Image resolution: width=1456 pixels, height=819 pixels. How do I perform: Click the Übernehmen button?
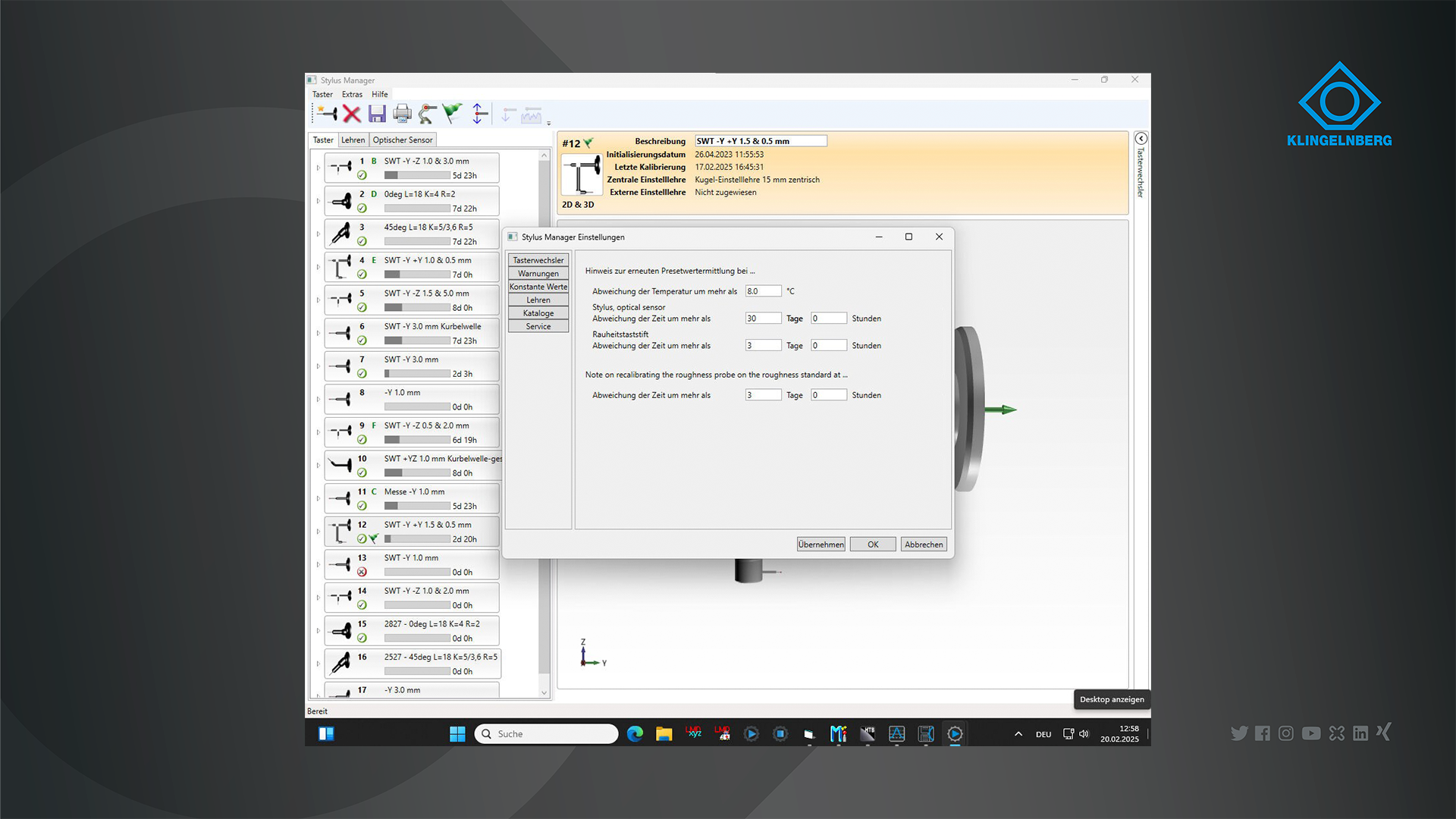[x=821, y=544]
